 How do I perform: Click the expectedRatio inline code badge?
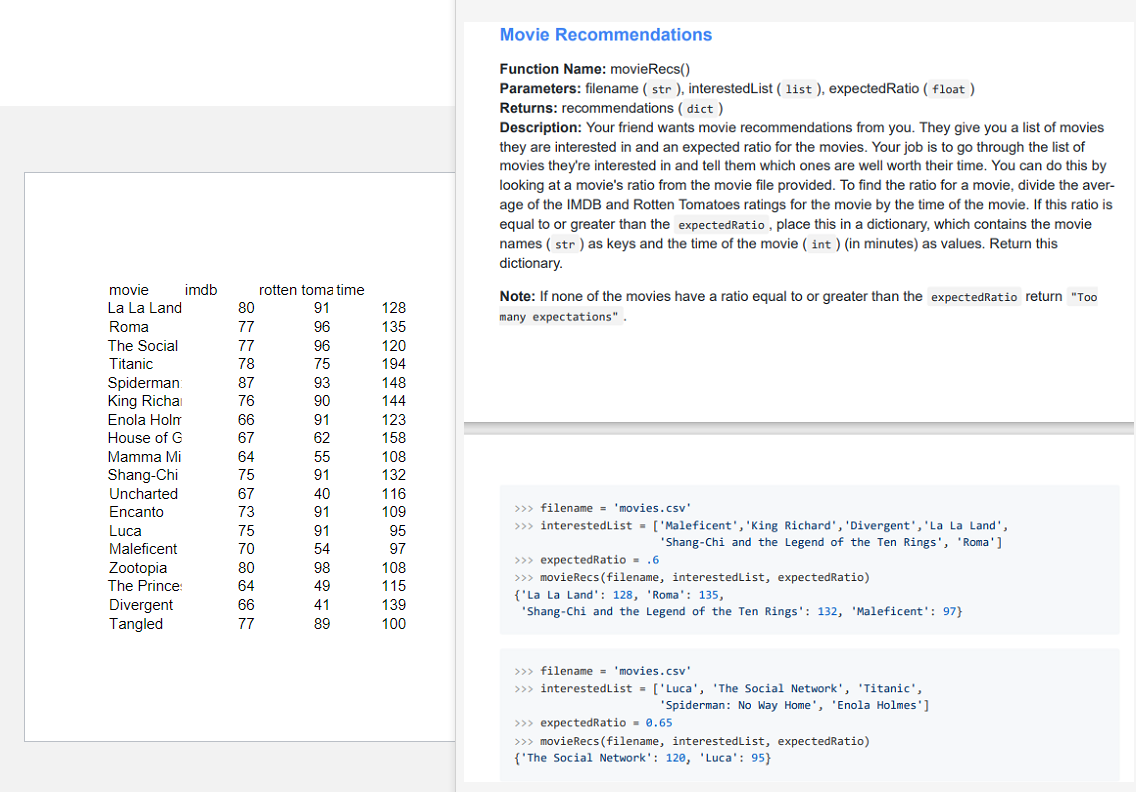pyautogui.click(x=720, y=224)
